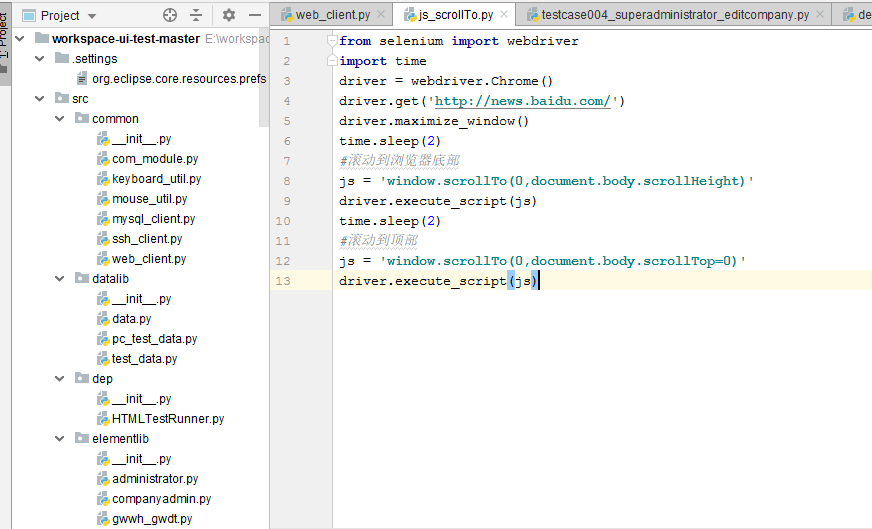
Task: Switch to testcase004_superadministrator_editcompany.py tab
Action: (x=674, y=15)
